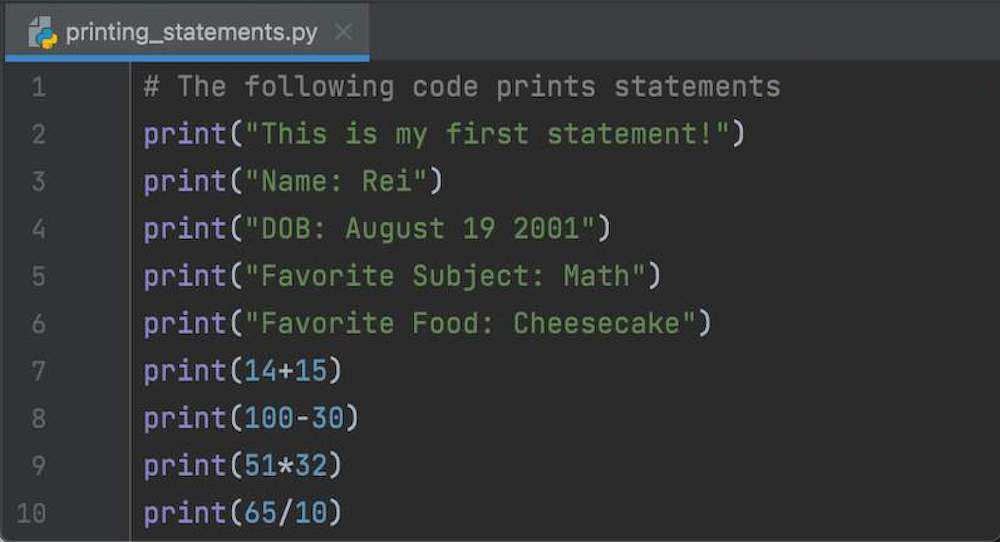The image size is (1000, 542).
Task: Click the 100-30 expression
Action: (x=294, y=418)
